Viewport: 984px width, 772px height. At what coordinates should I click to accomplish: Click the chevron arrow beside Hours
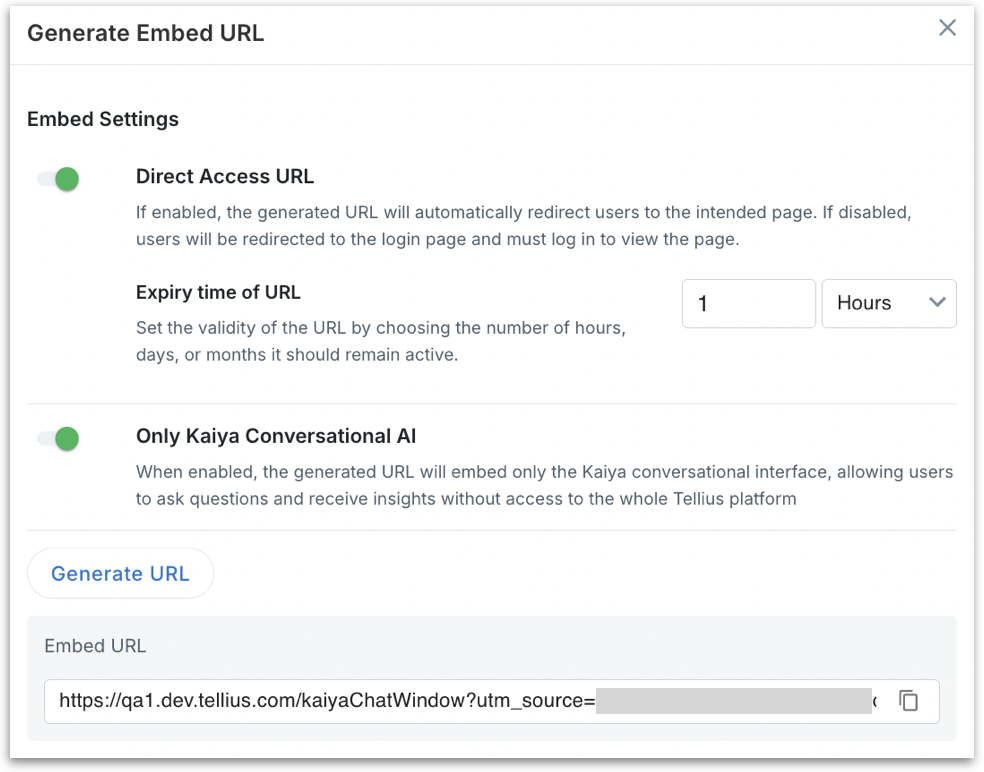point(937,303)
